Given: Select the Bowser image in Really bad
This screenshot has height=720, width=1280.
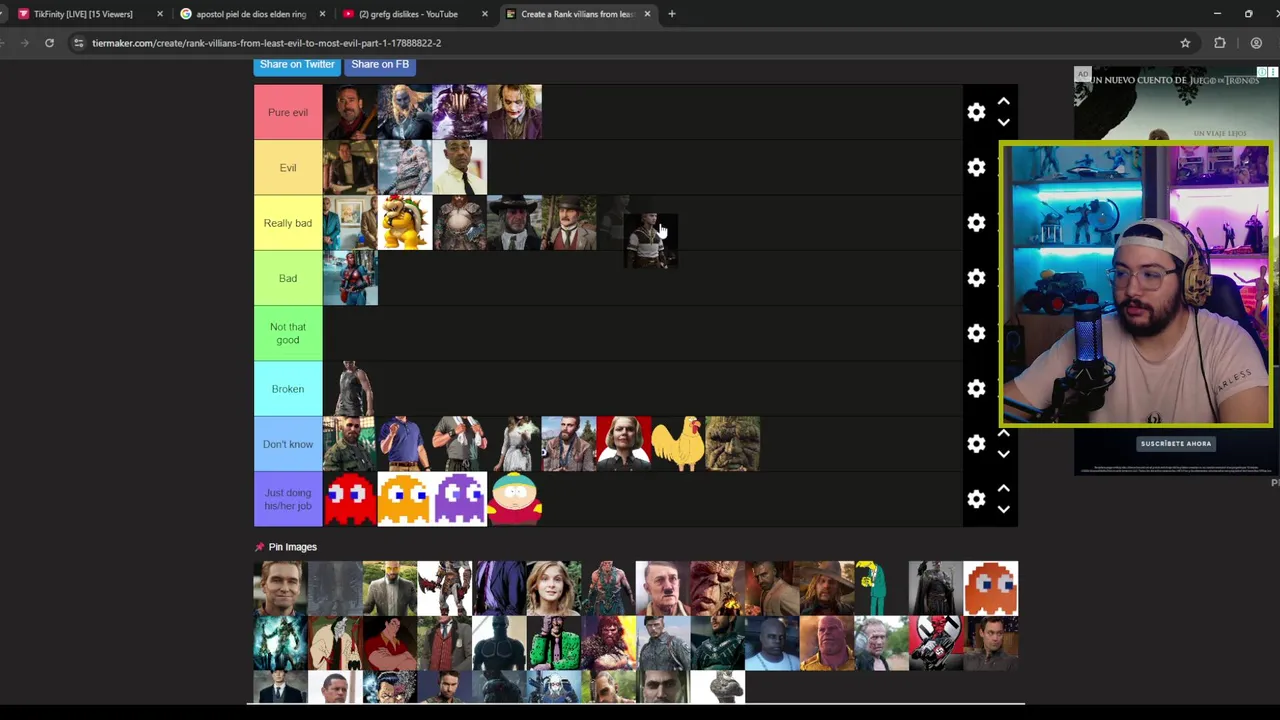Looking at the screenshot, I should [x=405, y=223].
